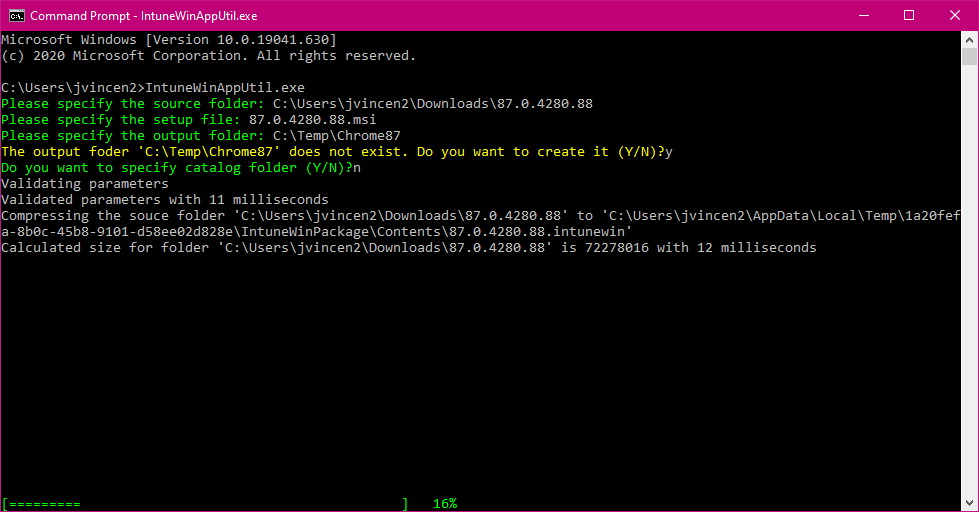Click the yellow 'output foder does not exist' line
Viewport: 979px width, 512px height.
click(337, 152)
